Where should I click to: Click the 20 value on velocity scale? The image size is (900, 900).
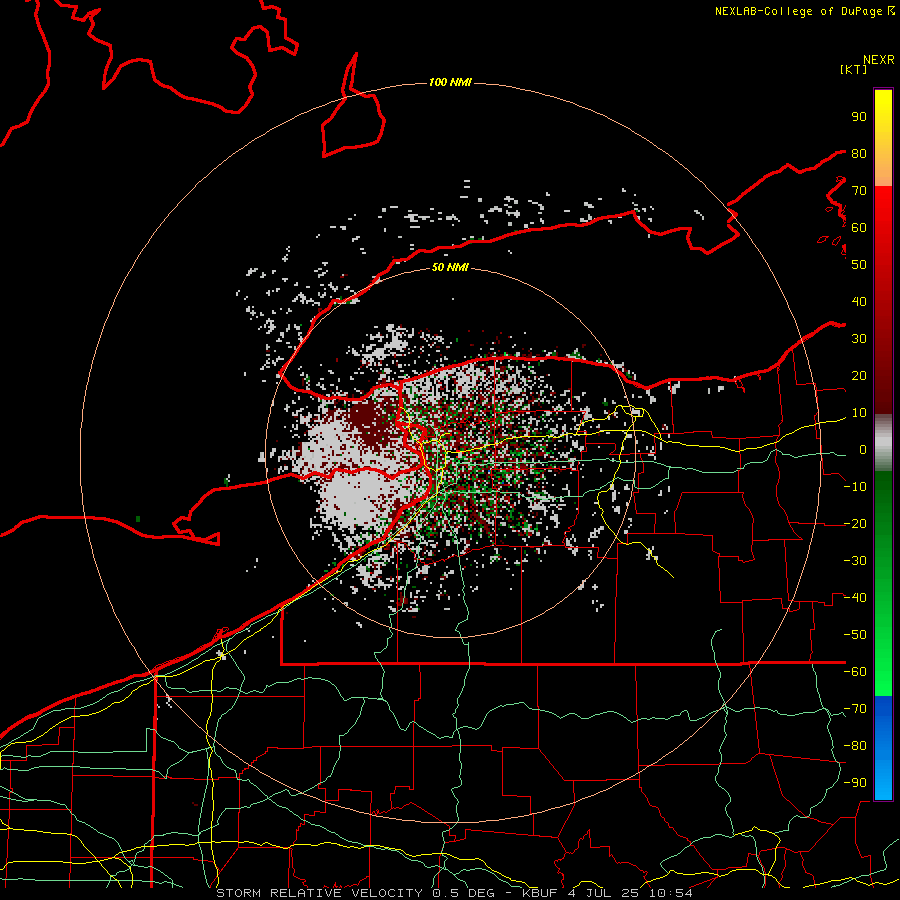[x=859, y=375]
